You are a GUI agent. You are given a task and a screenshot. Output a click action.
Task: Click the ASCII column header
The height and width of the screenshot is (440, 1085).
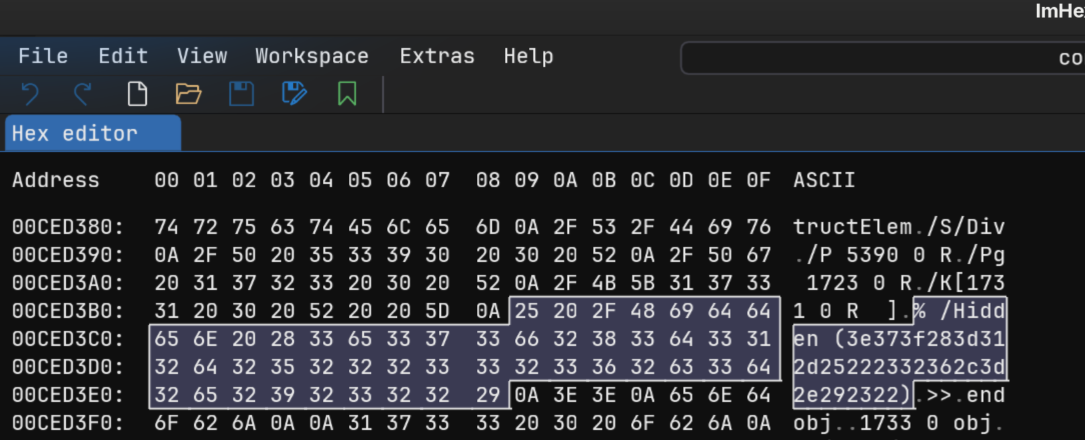(825, 181)
